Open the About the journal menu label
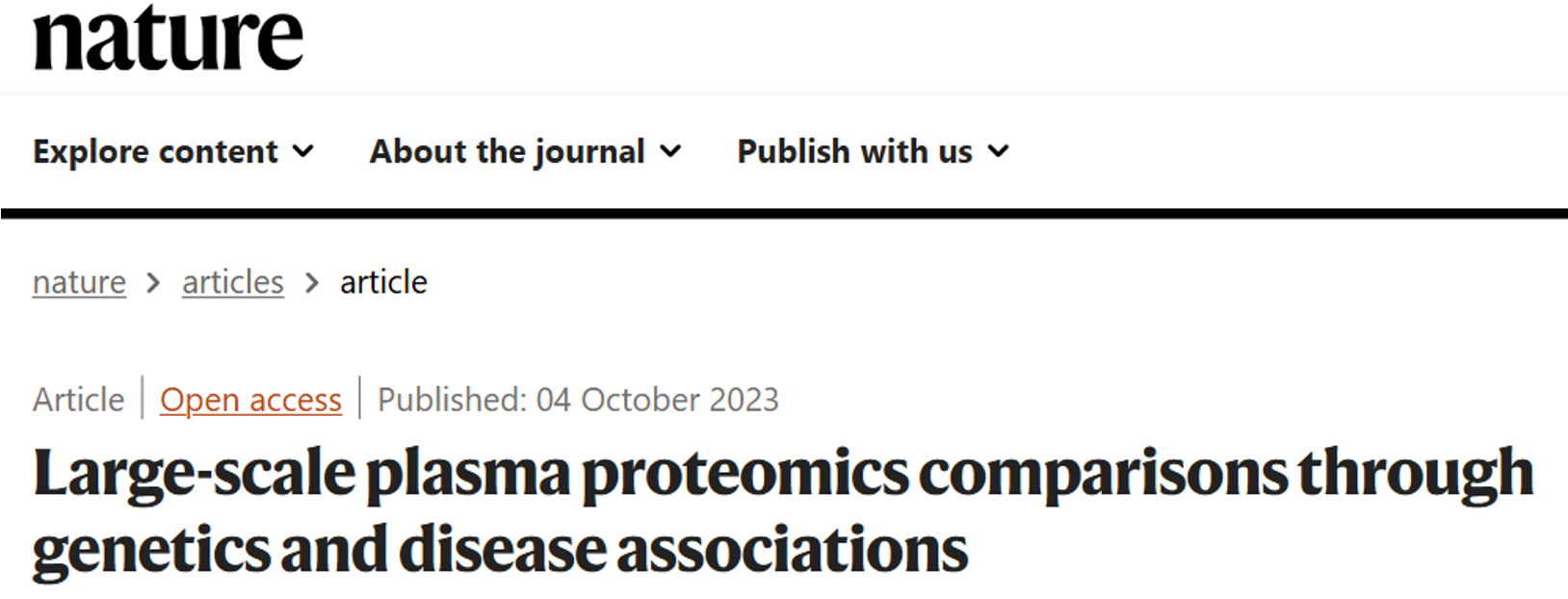1568x599 pixels. click(x=508, y=151)
